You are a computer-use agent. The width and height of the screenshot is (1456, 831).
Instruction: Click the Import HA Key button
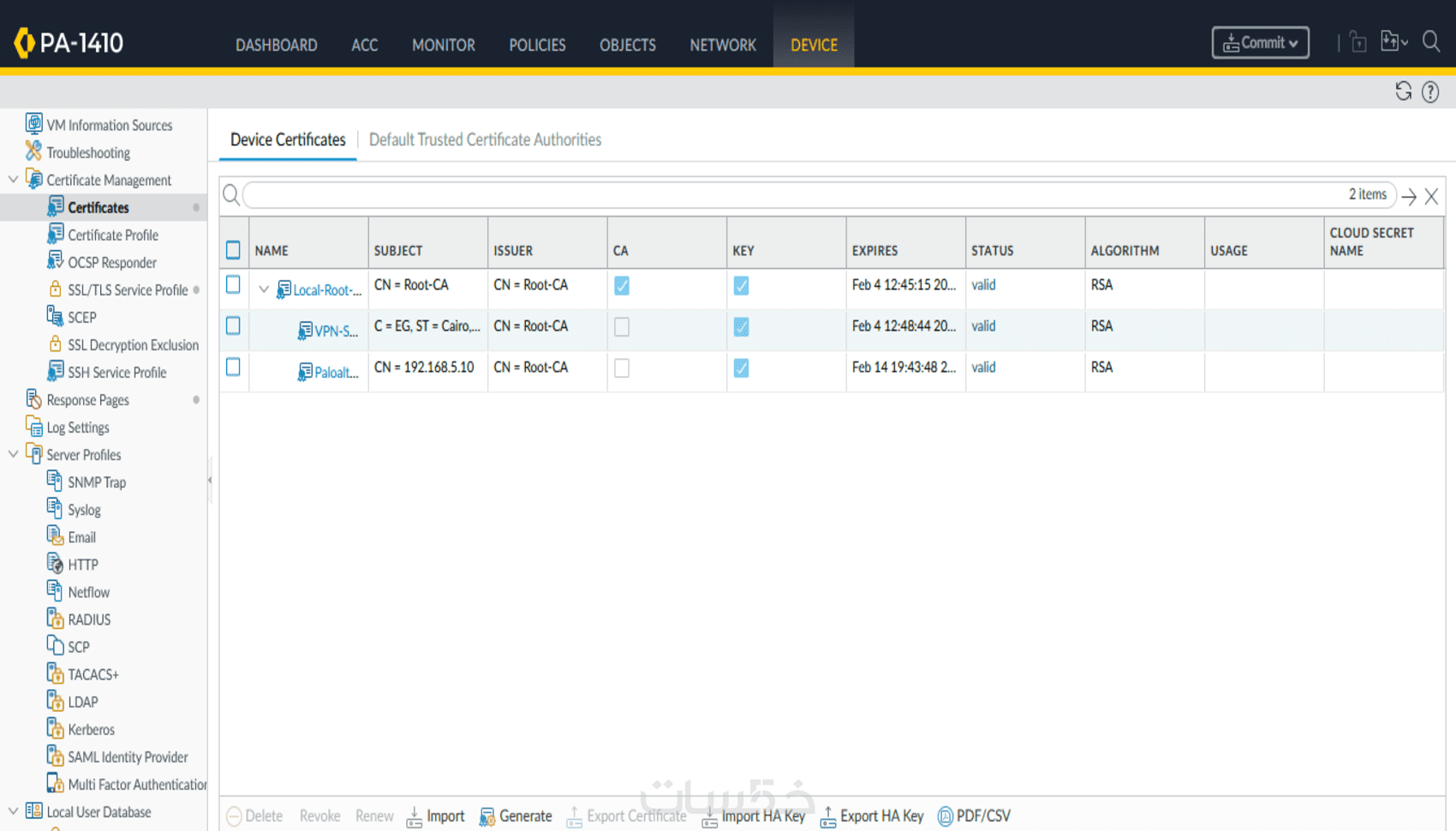point(754,816)
